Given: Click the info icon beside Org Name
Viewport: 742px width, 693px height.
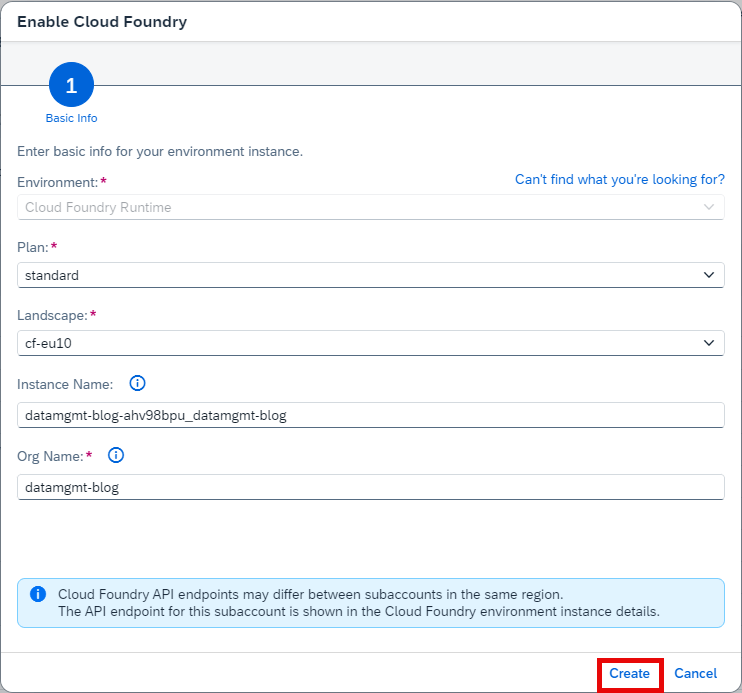Looking at the screenshot, I should click(x=116, y=455).
